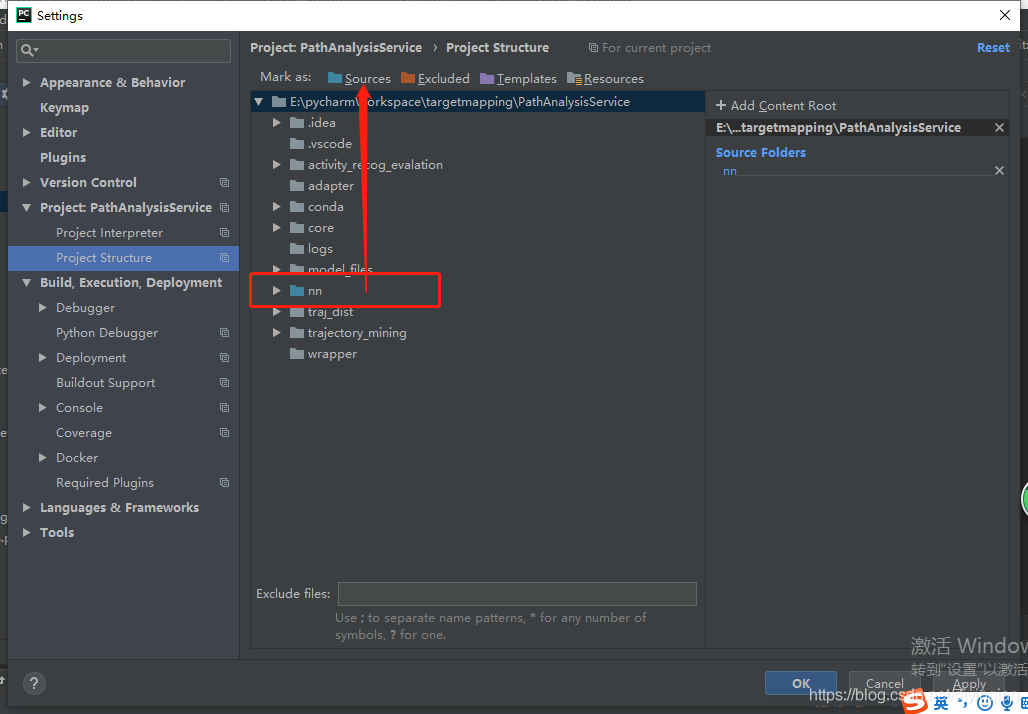Image resolution: width=1028 pixels, height=714 pixels.
Task: Expand the Tools section
Action: tap(27, 532)
